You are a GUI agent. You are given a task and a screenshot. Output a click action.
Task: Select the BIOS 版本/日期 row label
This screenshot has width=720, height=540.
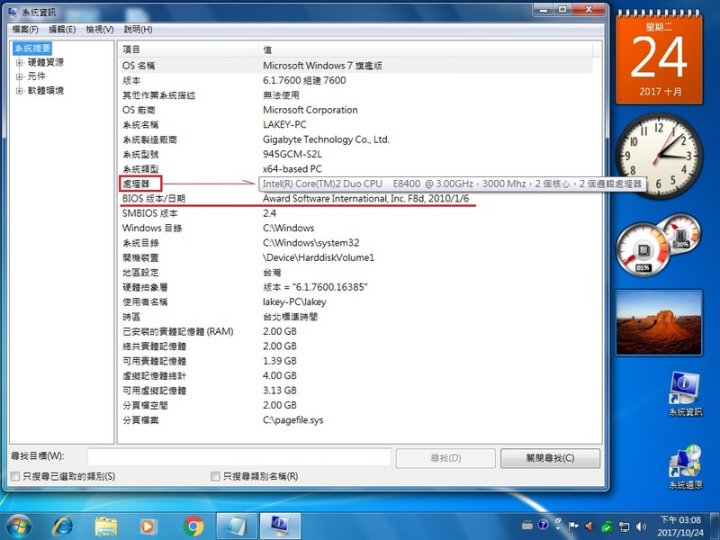click(x=153, y=198)
